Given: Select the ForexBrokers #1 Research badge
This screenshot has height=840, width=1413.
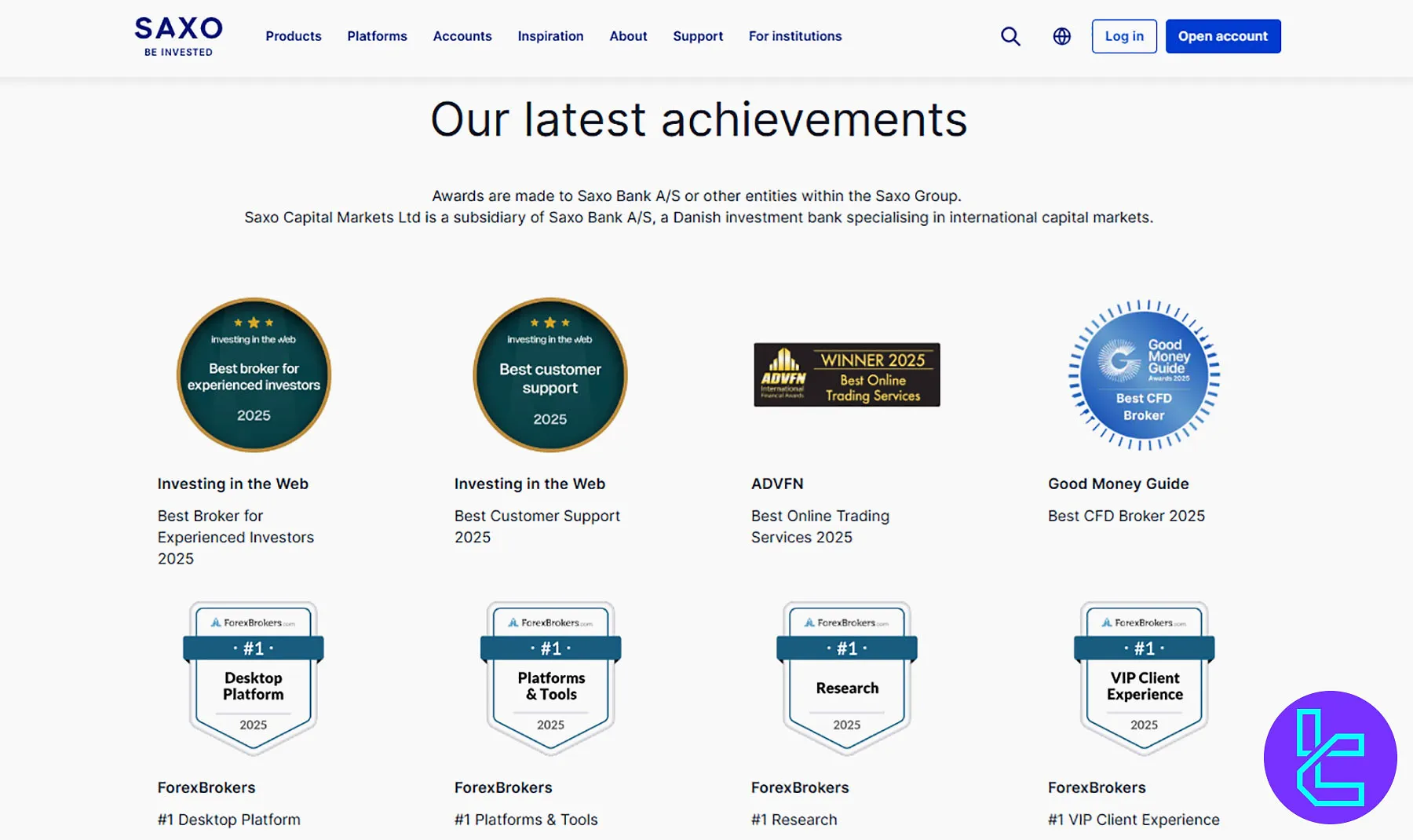Looking at the screenshot, I should [847, 678].
